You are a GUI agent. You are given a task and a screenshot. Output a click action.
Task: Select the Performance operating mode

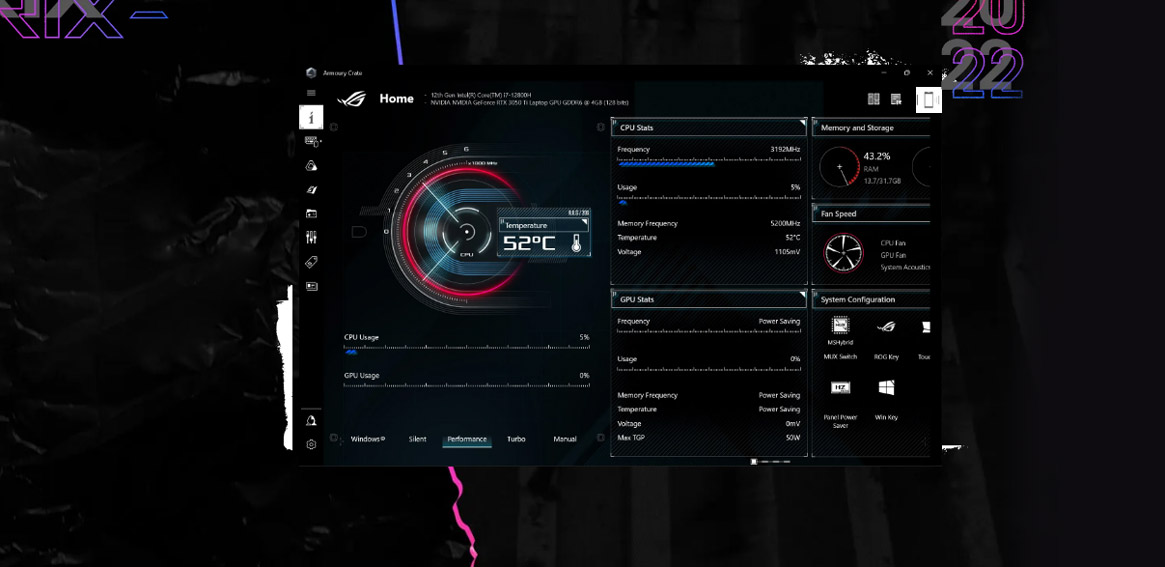(x=467, y=439)
